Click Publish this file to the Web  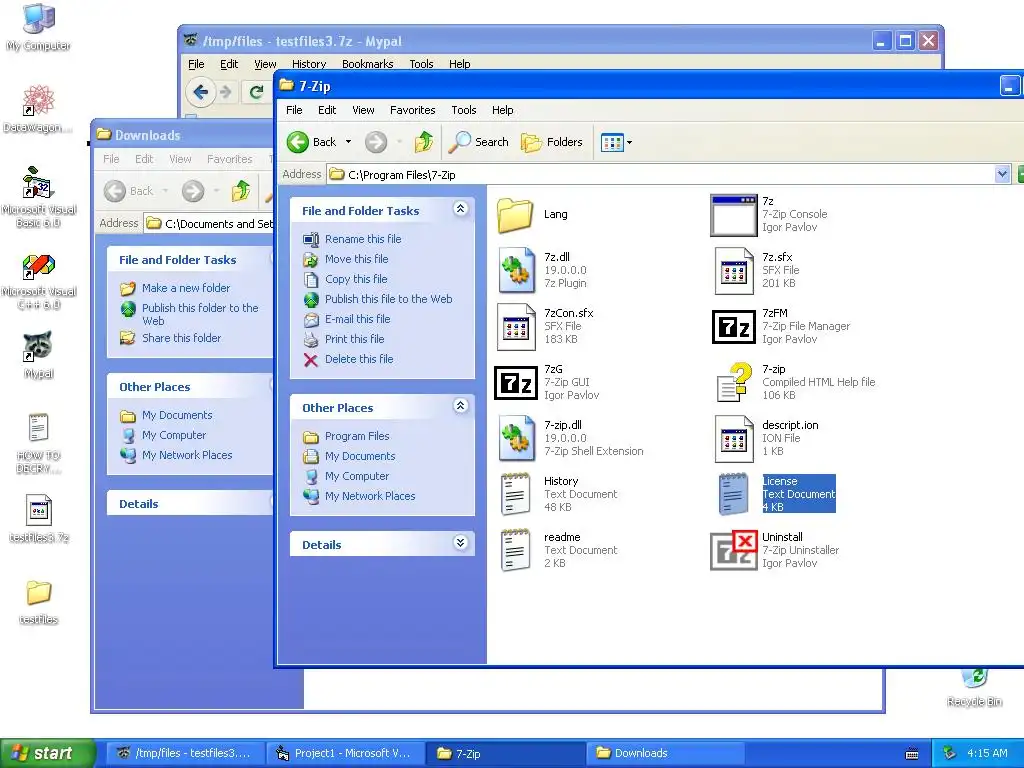click(389, 299)
